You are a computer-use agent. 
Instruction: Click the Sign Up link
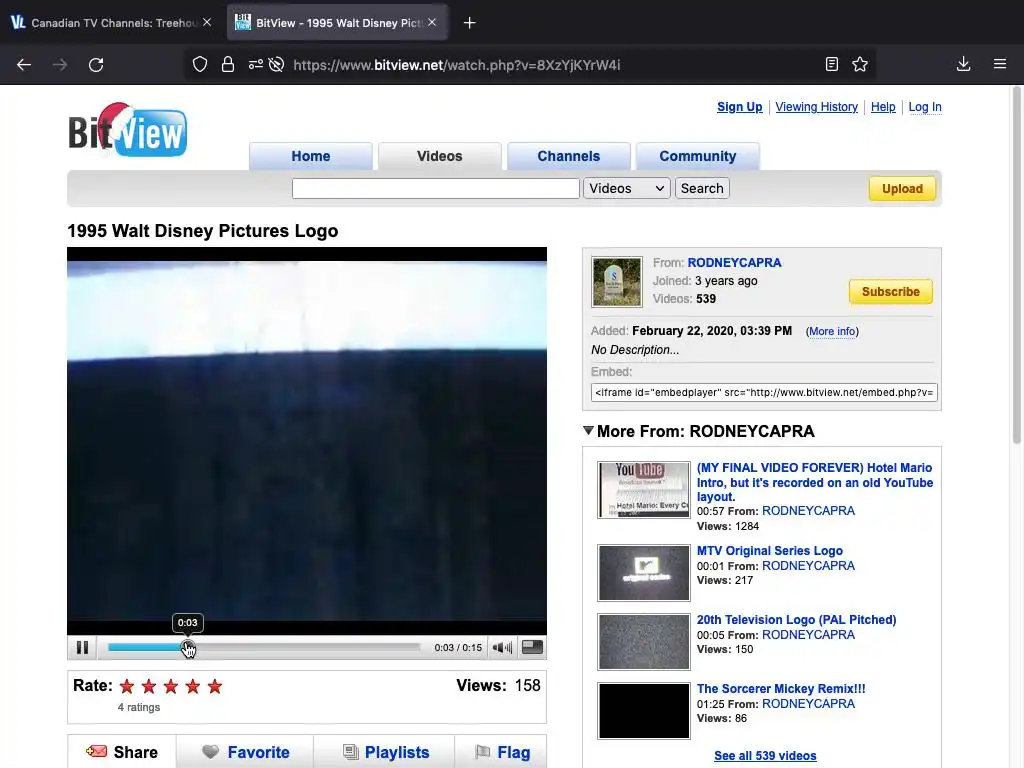pos(739,107)
